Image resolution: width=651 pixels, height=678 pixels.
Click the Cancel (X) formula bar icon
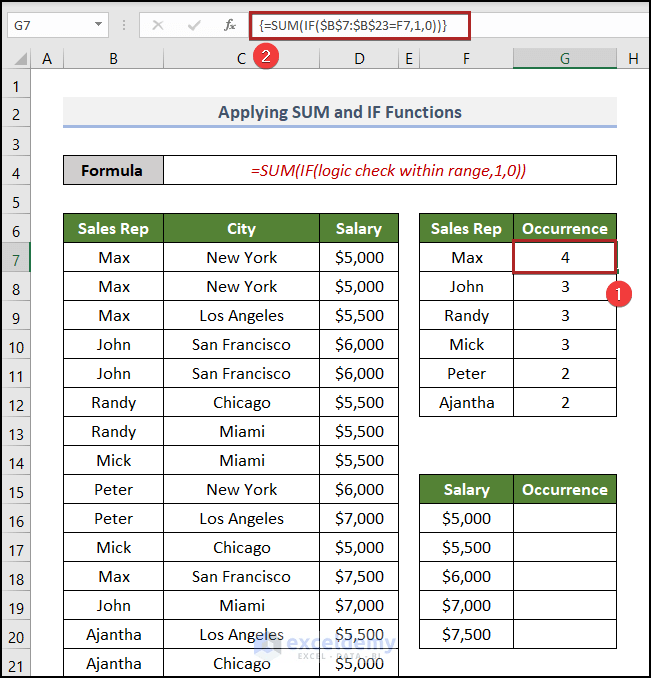coord(158,26)
